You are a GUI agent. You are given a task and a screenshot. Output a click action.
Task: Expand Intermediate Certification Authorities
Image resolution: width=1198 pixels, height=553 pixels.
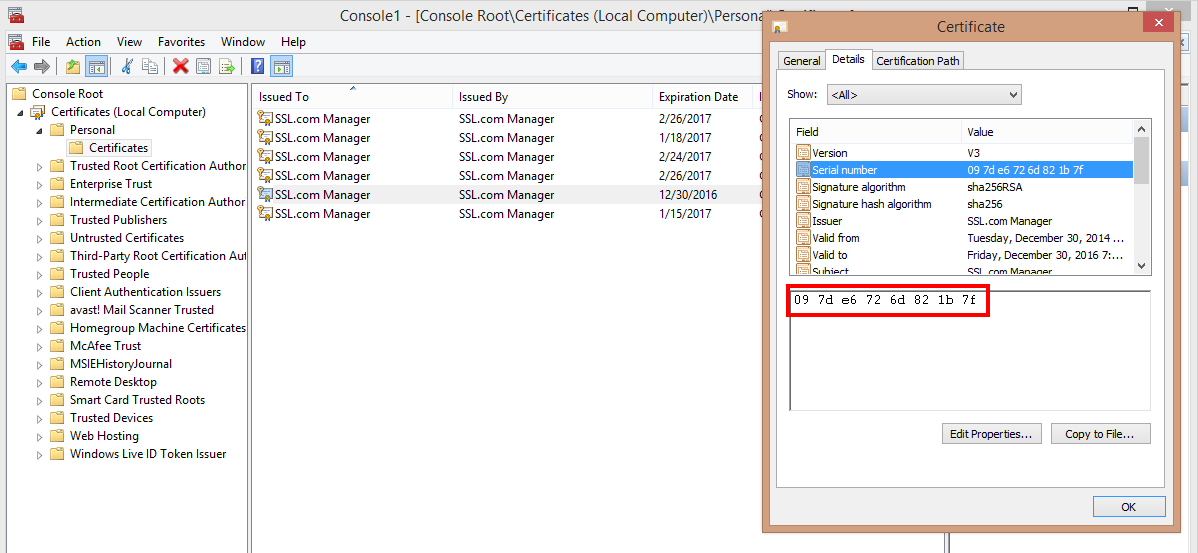pyautogui.click(x=40, y=202)
